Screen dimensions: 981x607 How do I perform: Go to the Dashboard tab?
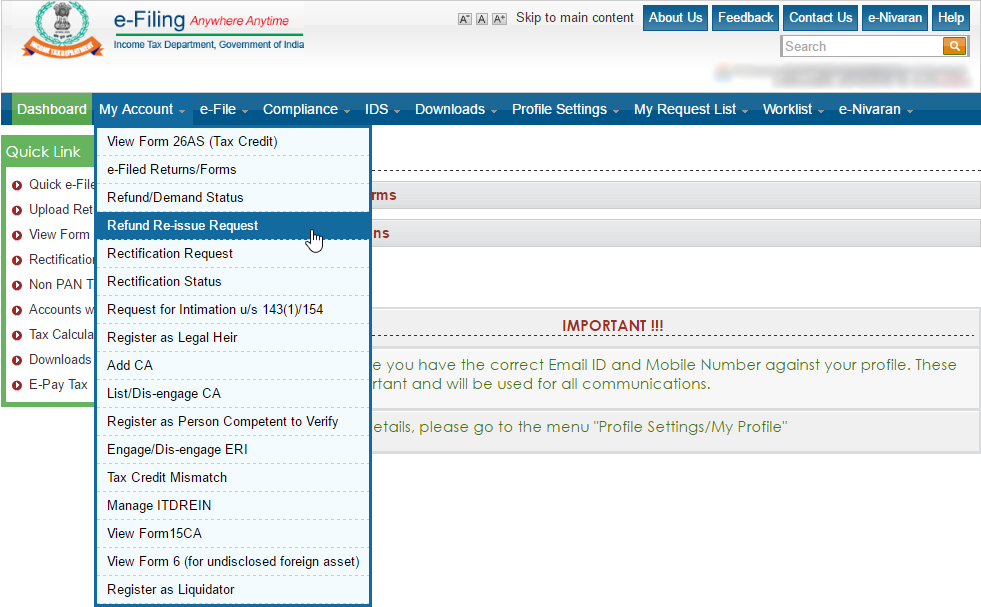coord(52,110)
